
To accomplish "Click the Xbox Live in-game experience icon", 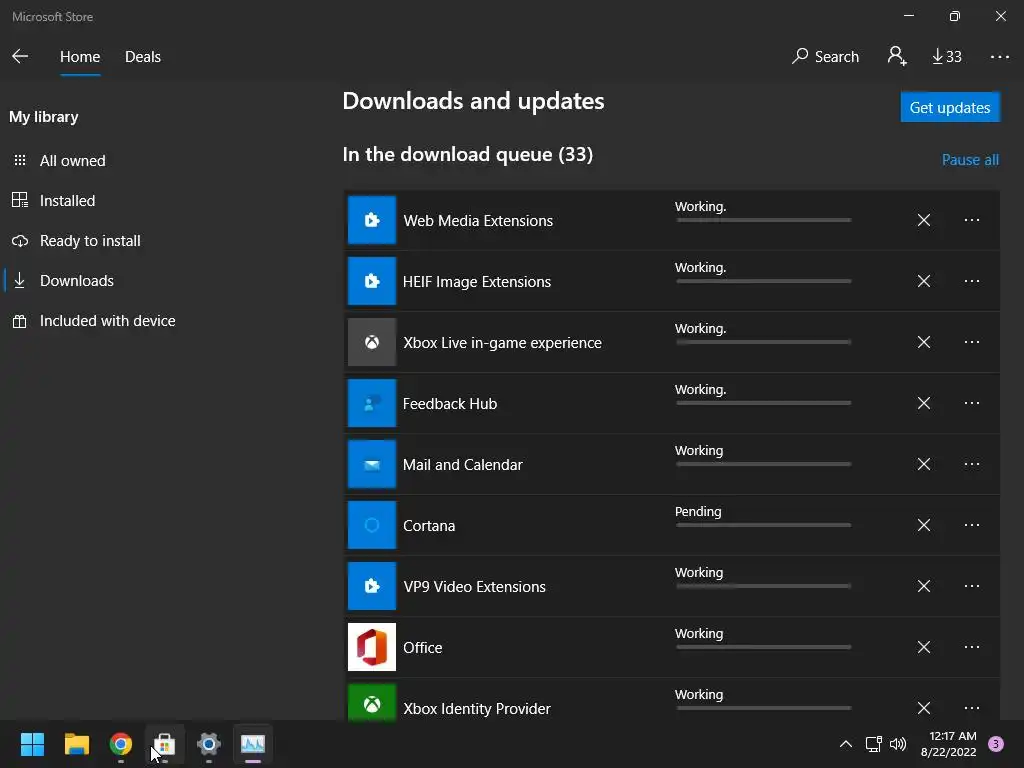I will coord(372,342).
